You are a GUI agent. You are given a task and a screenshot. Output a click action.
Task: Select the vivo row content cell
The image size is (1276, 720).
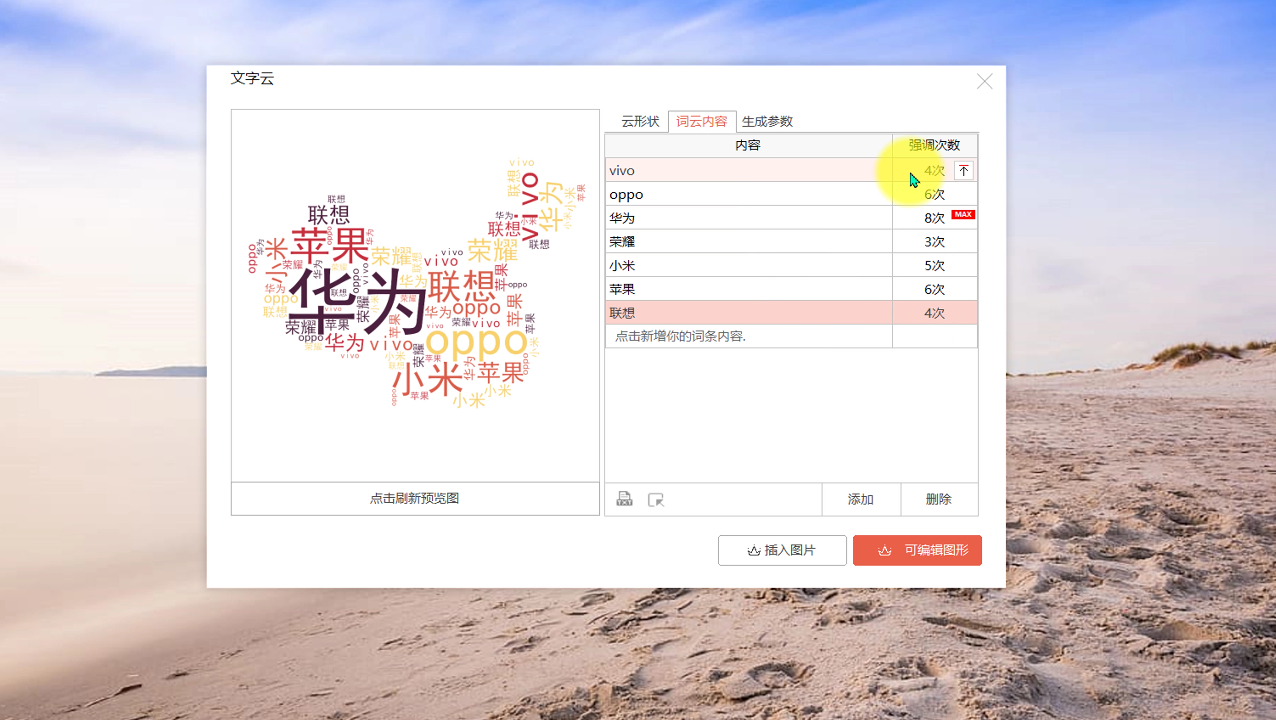point(749,170)
